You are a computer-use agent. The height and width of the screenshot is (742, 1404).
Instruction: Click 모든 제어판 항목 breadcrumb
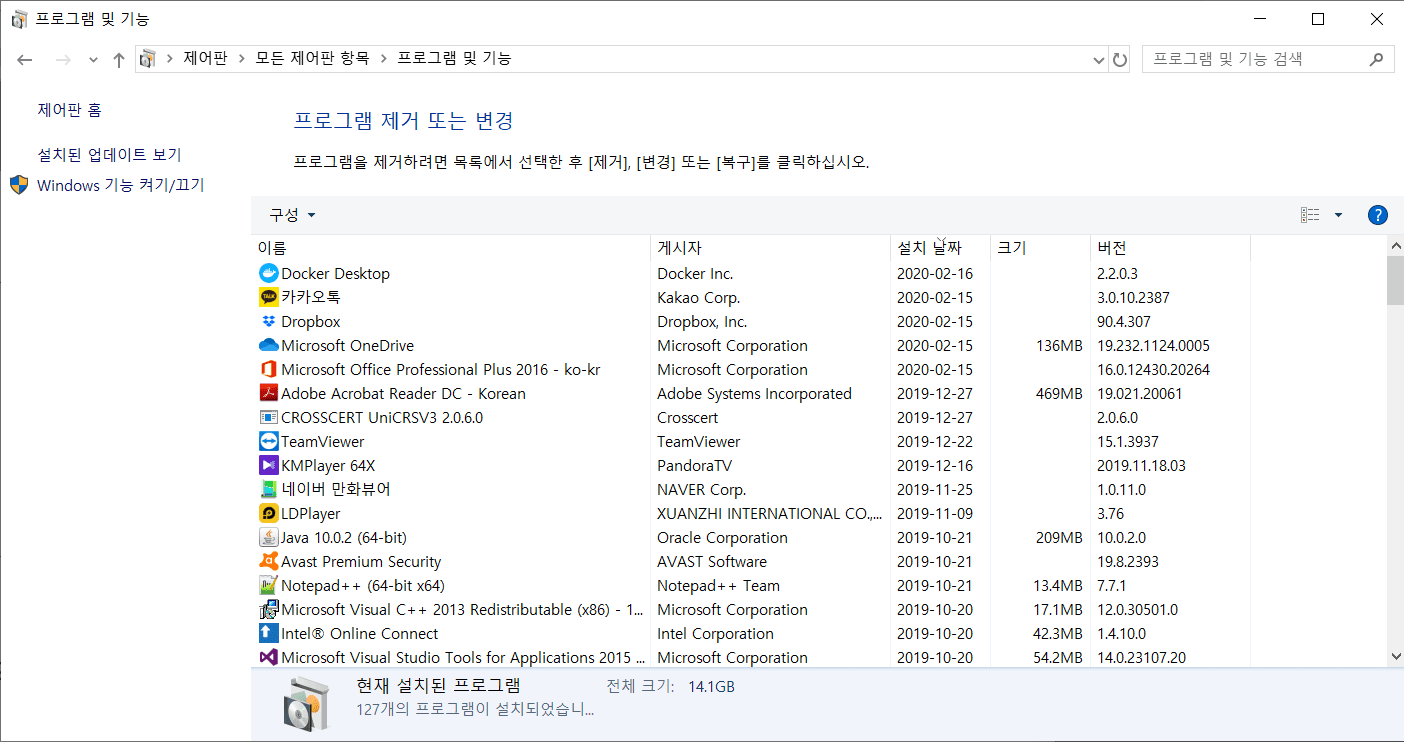tap(312, 59)
